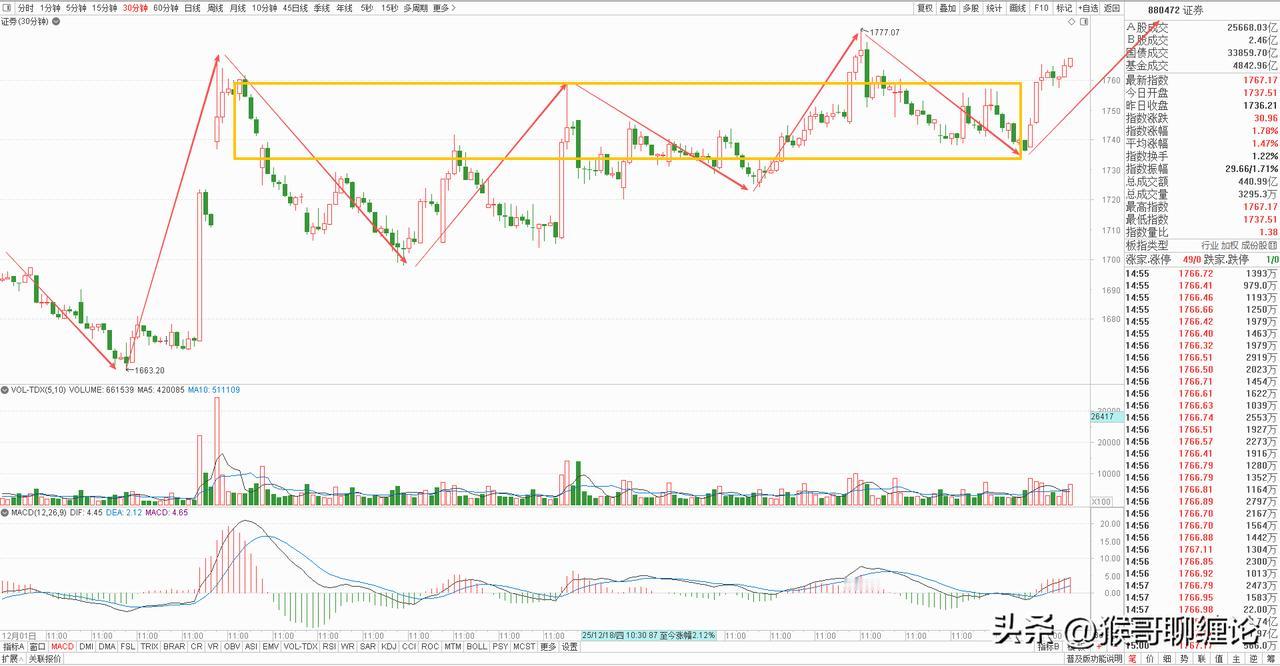The width and height of the screenshot is (1280, 666).
Task: Select the ASI indicator tab
Action: click(x=251, y=647)
